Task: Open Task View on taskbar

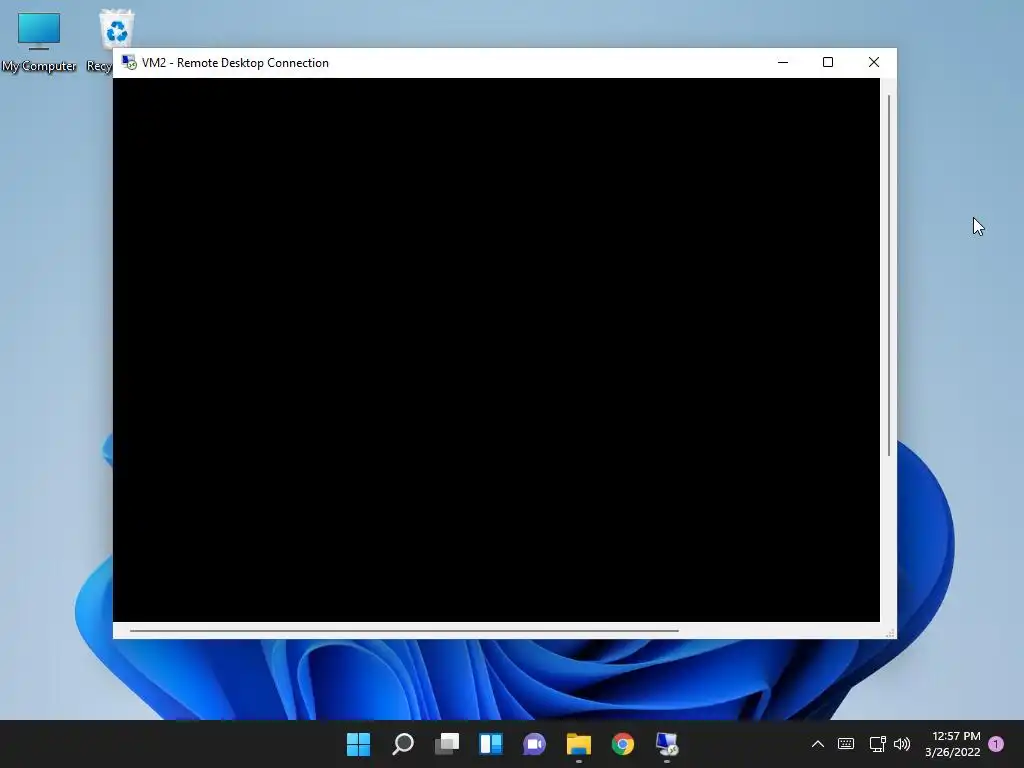Action: click(447, 744)
